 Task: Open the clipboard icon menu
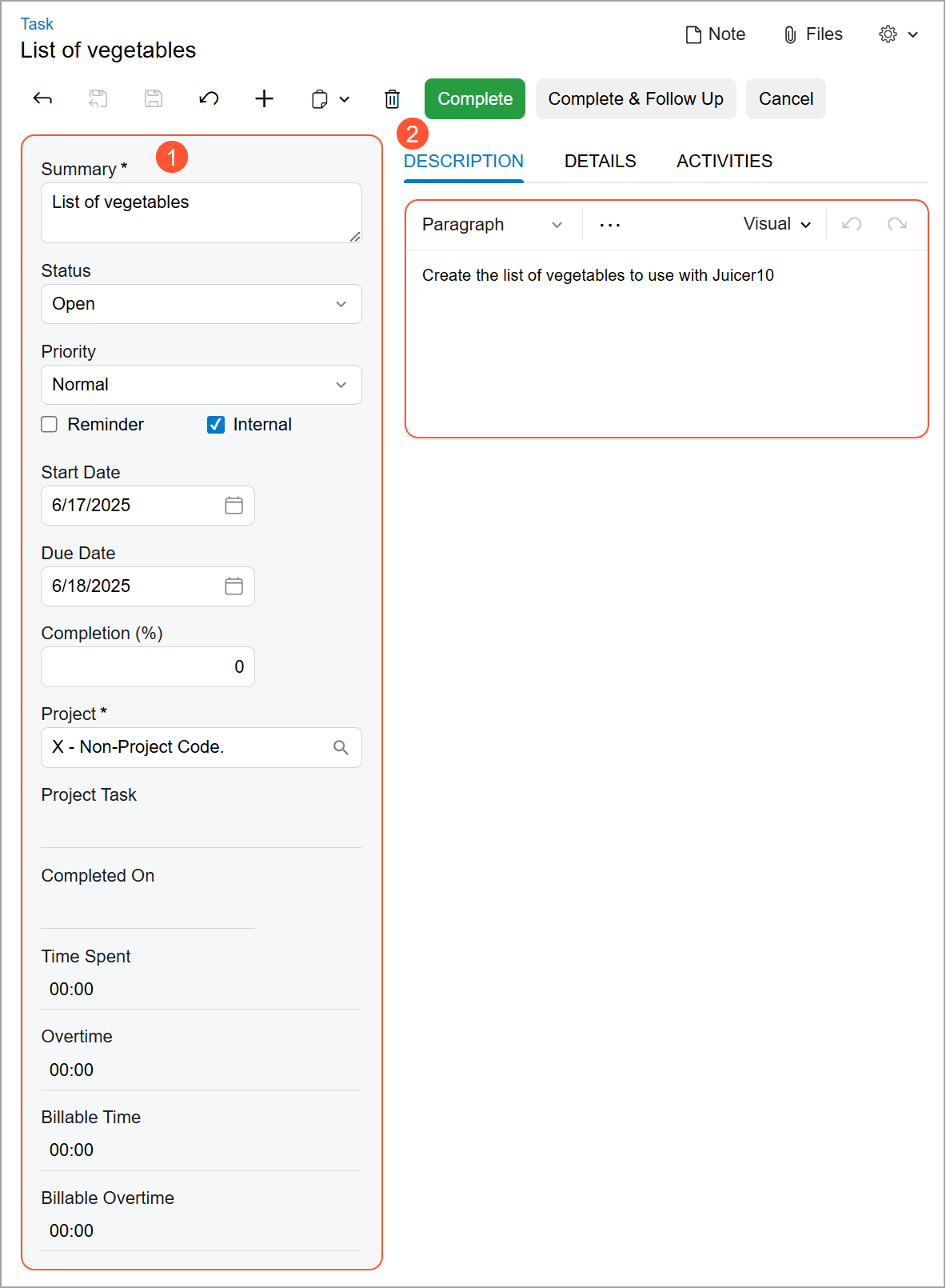tap(329, 99)
